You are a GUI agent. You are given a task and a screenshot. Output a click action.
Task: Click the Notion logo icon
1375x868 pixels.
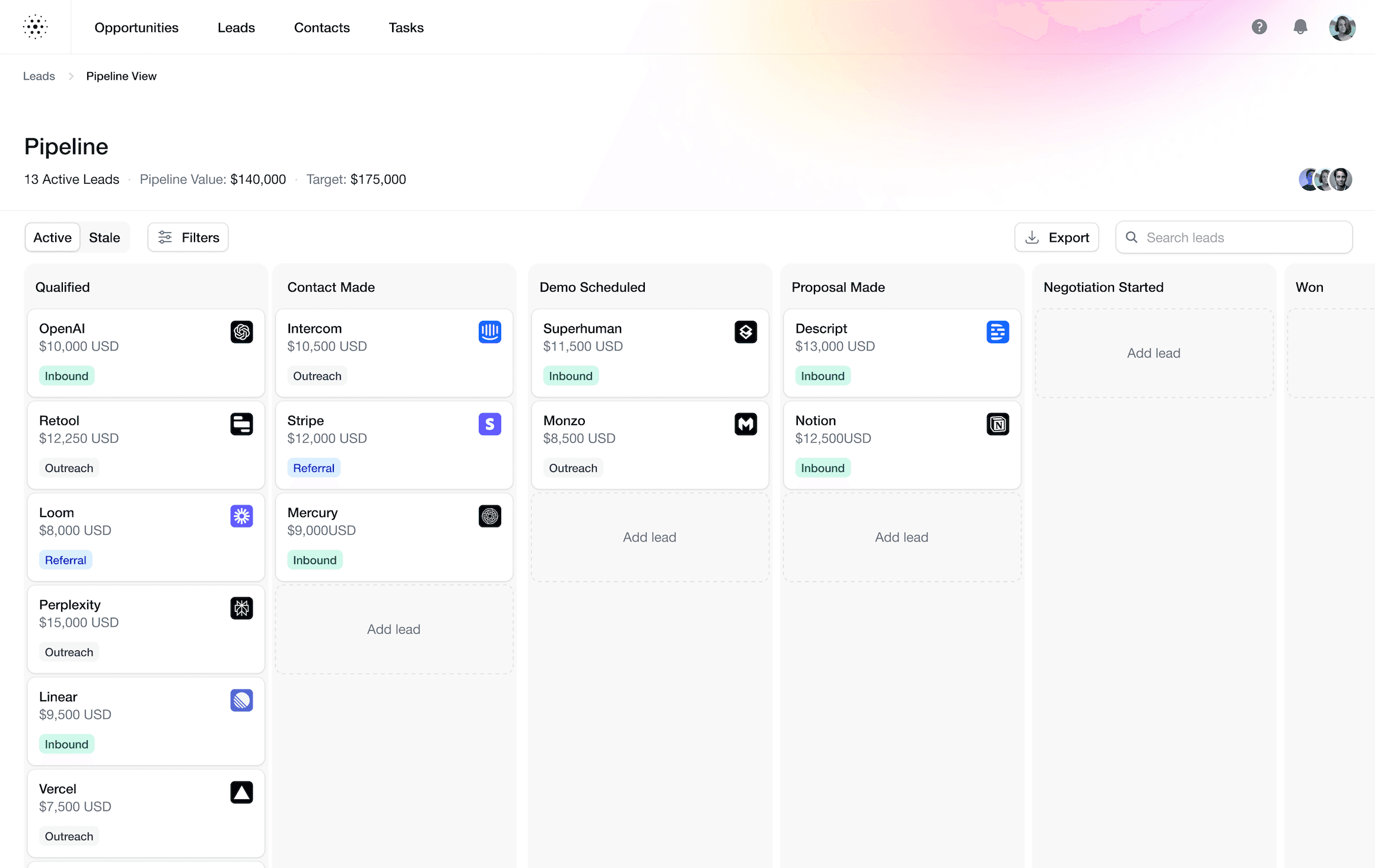[997, 424]
